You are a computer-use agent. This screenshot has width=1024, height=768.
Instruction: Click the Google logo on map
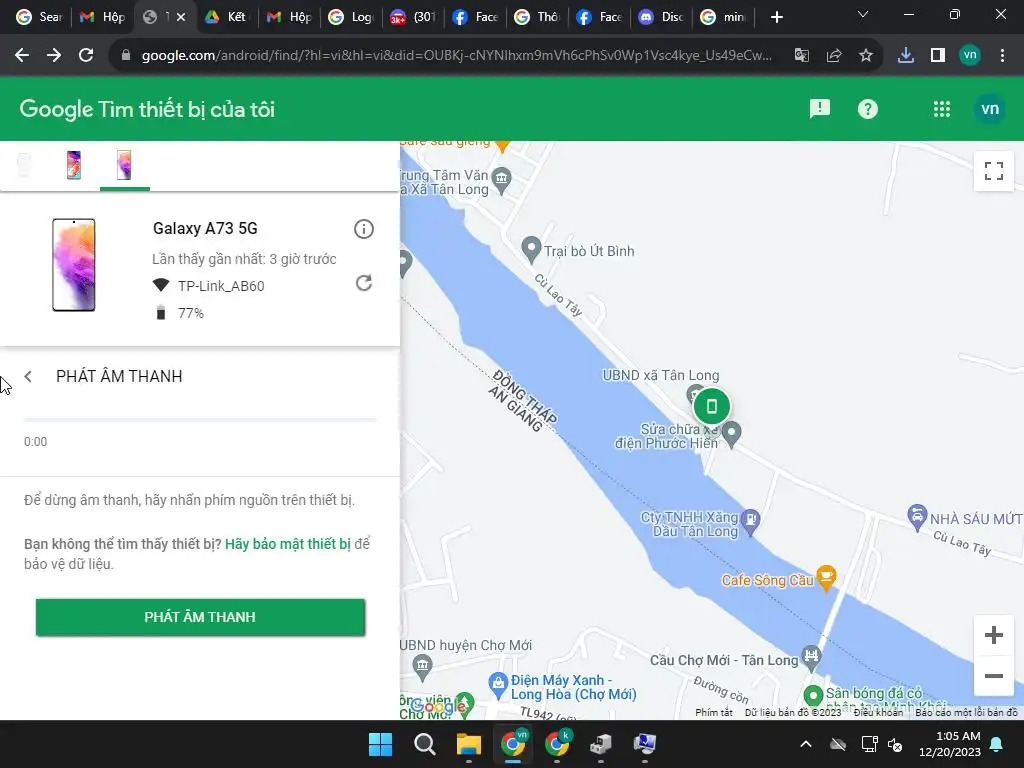click(438, 706)
